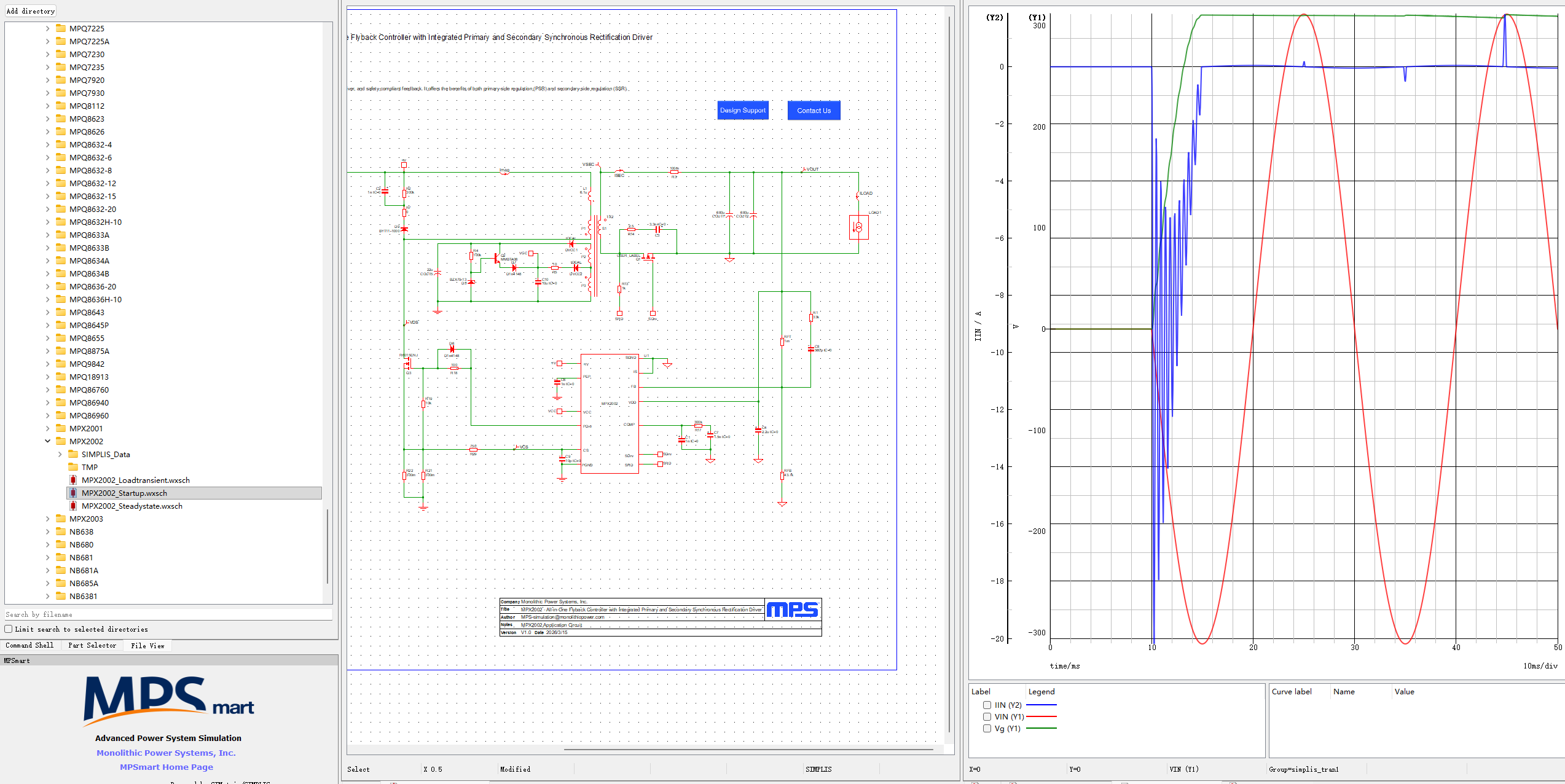Click the MPX2002_Steadystate.wxsch file icon
This screenshot has height=784, width=1565.
(x=73, y=506)
